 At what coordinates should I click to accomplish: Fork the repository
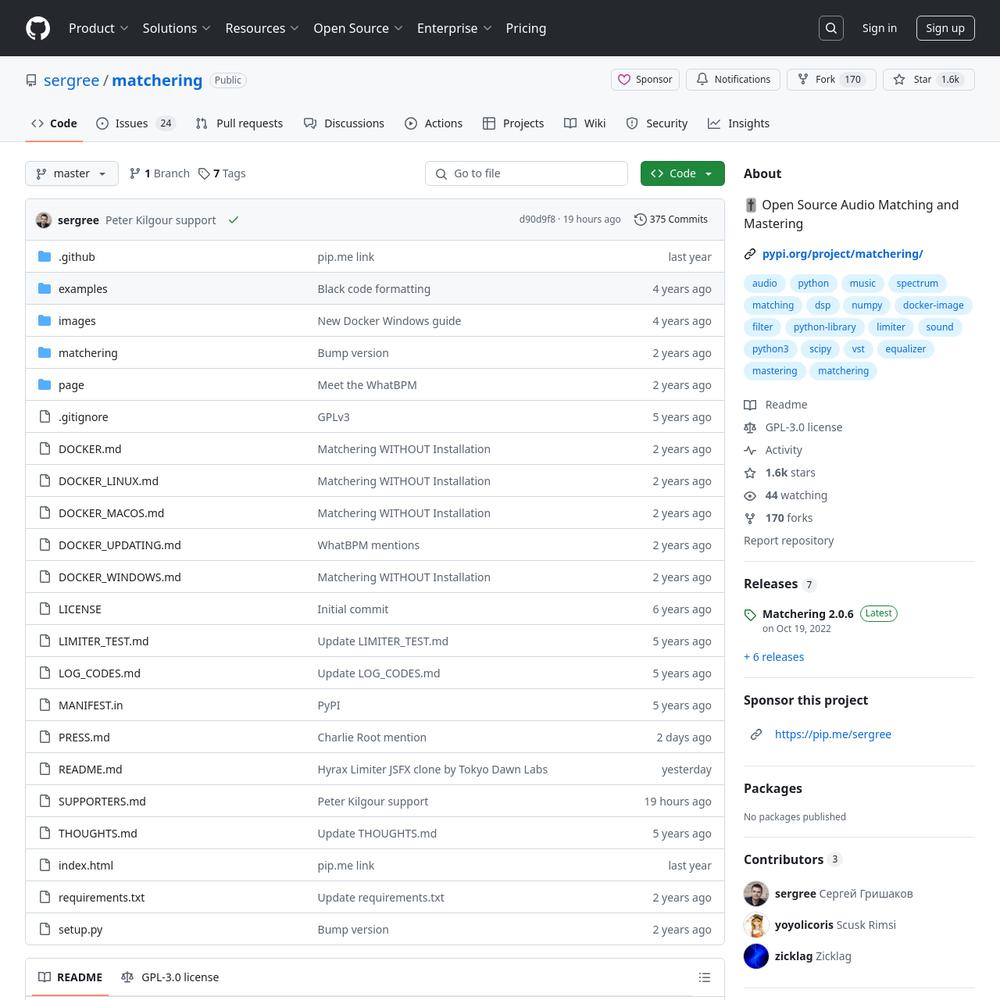pos(831,79)
